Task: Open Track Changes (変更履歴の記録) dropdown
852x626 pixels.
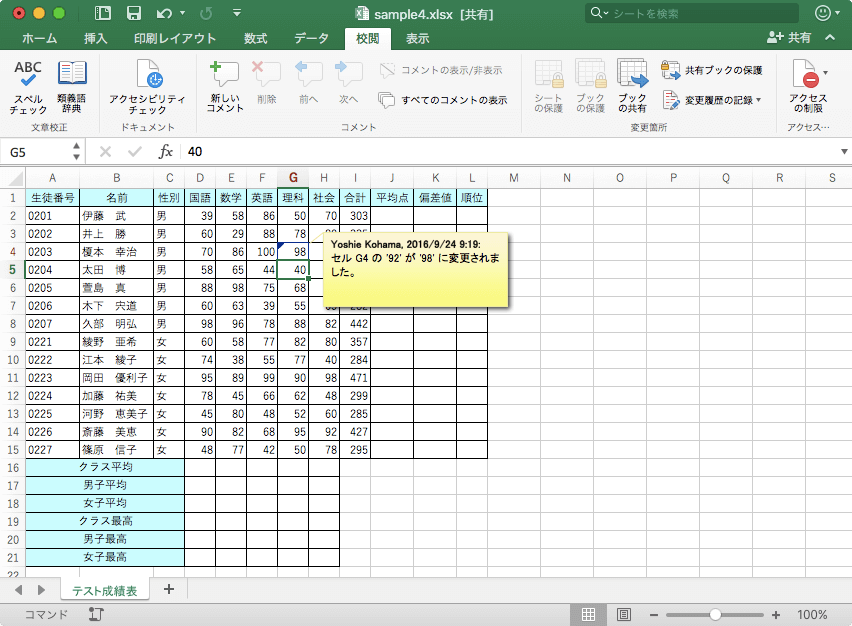Action: 712,100
